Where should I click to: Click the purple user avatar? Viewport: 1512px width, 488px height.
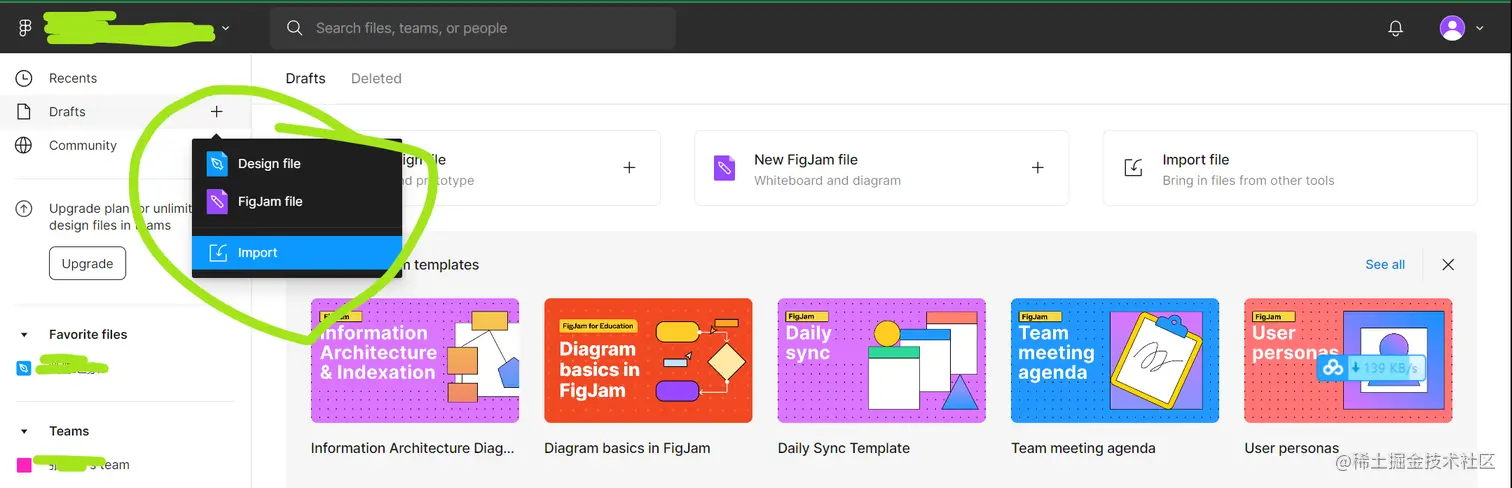click(x=1452, y=28)
